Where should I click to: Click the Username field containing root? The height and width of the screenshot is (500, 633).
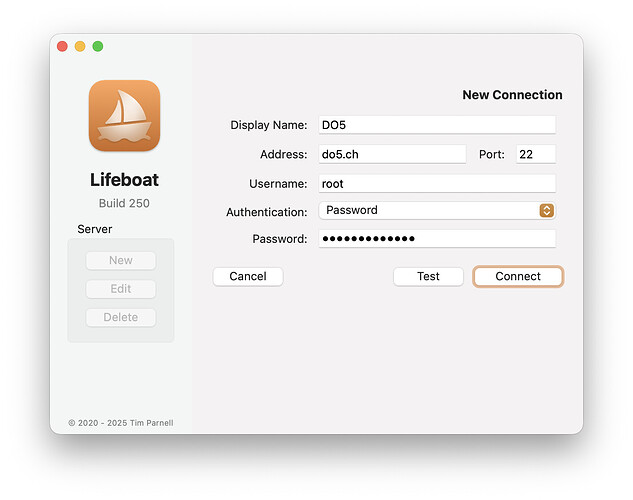(436, 184)
